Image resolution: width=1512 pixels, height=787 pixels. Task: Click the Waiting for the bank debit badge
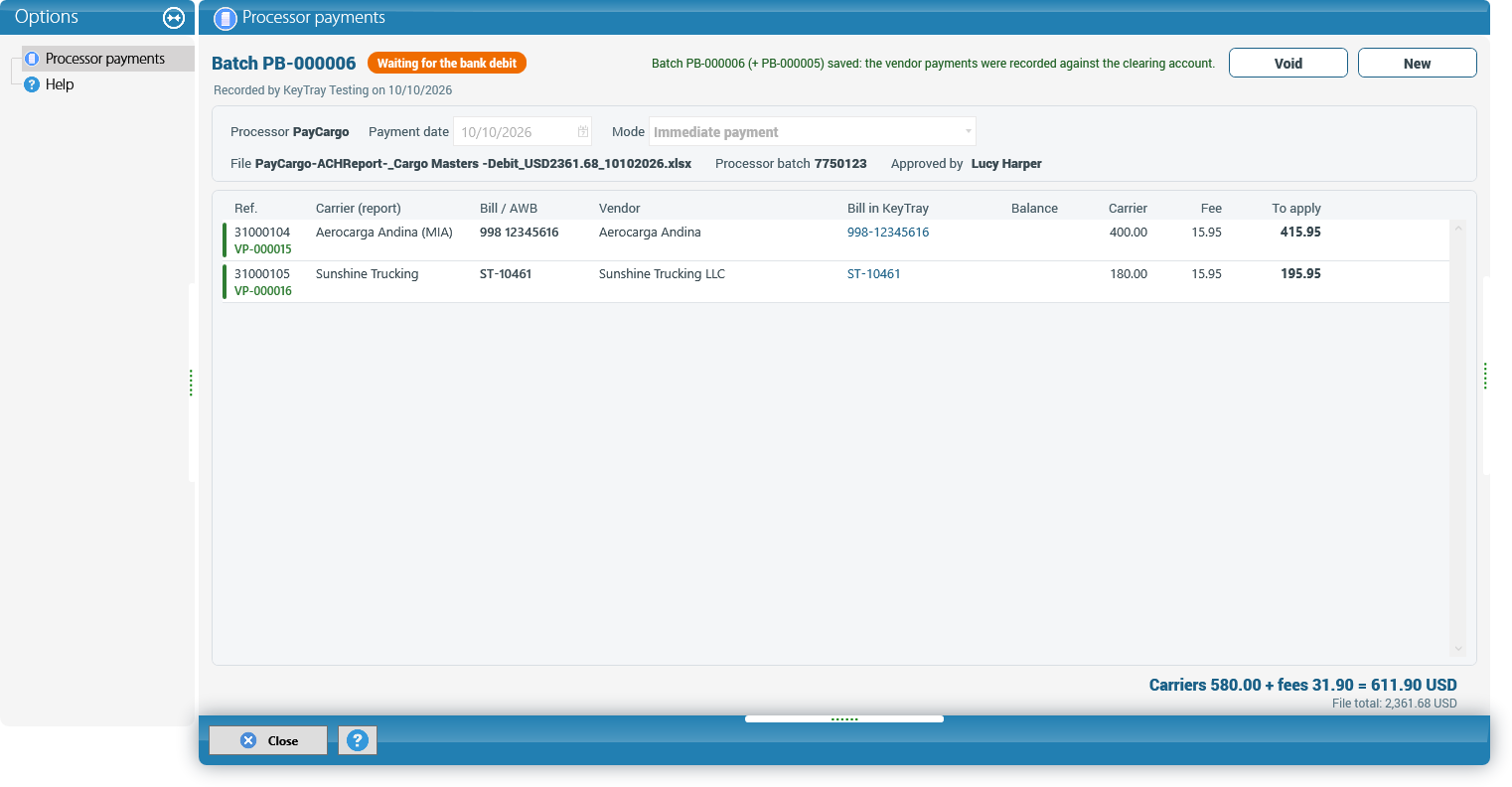447,63
